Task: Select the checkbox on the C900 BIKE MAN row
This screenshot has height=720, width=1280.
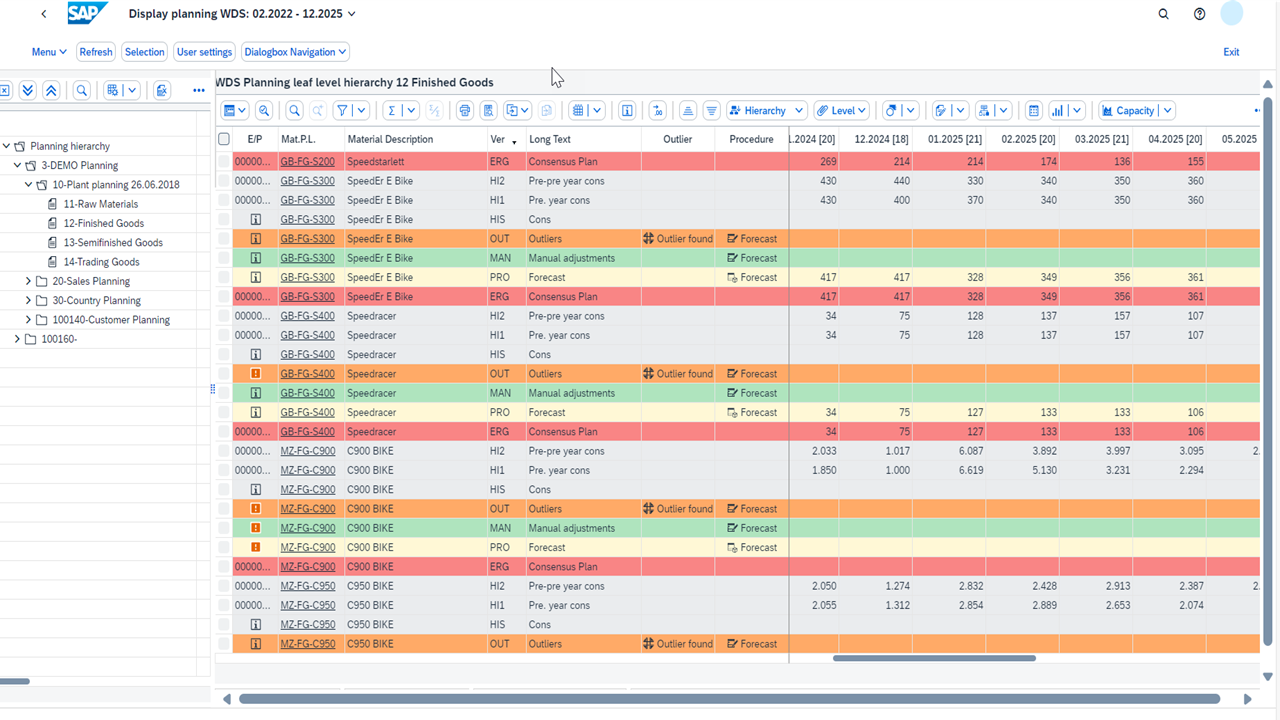Action: [x=224, y=527]
